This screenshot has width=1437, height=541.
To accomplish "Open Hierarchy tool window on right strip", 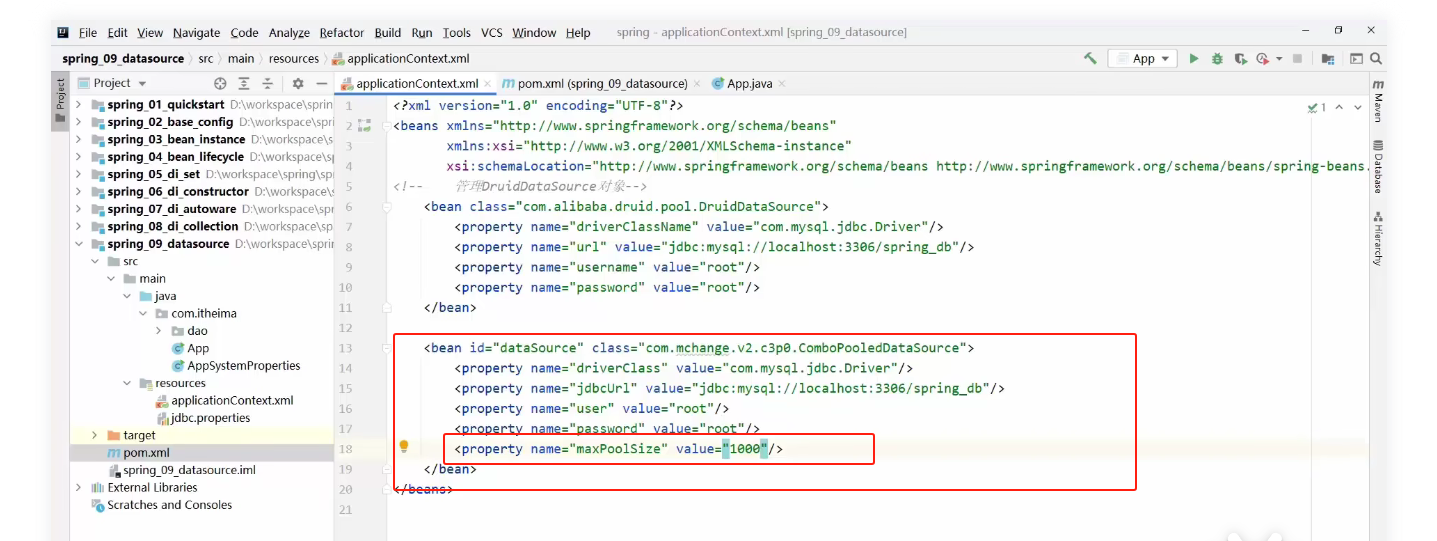I will tap(1378, 238).
